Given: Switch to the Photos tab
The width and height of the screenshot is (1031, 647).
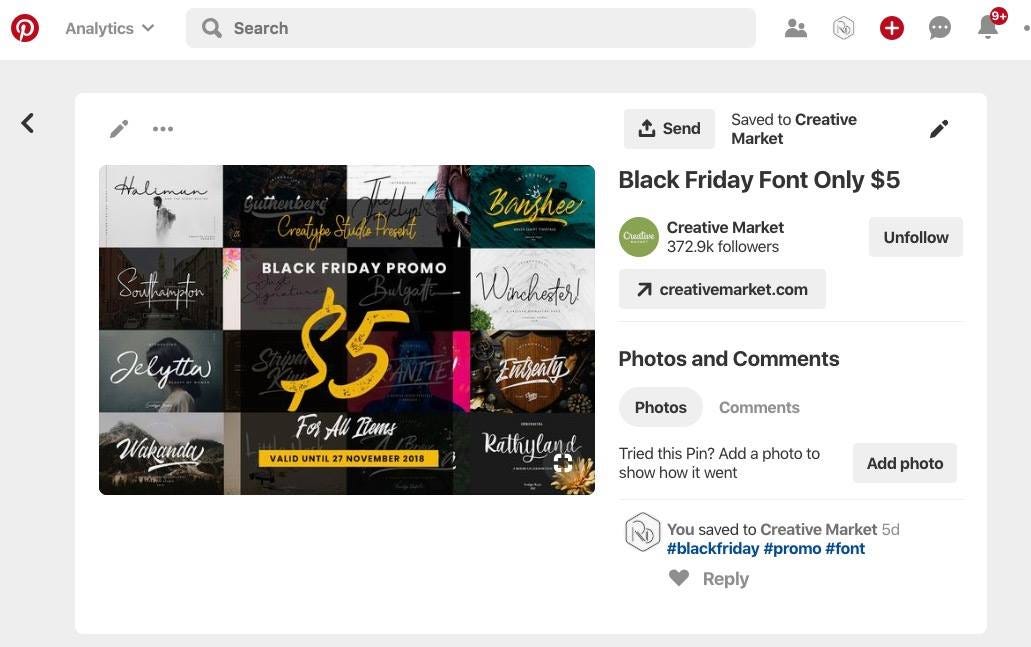Looking at the screenshot, I should 660,407.
